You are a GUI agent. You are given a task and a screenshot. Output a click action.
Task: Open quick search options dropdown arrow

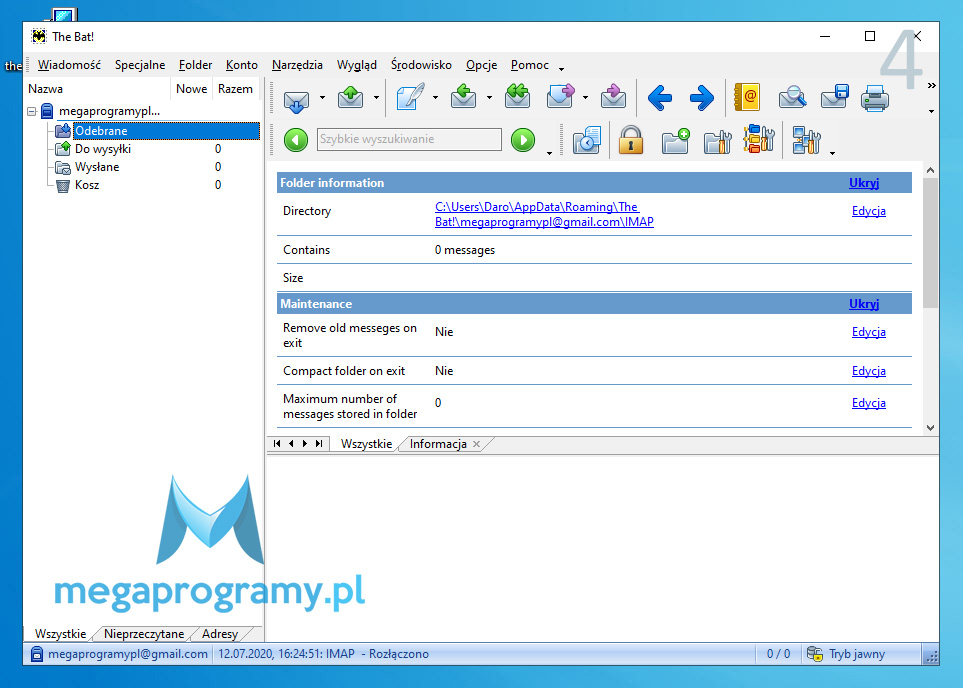pyautogui.click(x=549, y=153)
